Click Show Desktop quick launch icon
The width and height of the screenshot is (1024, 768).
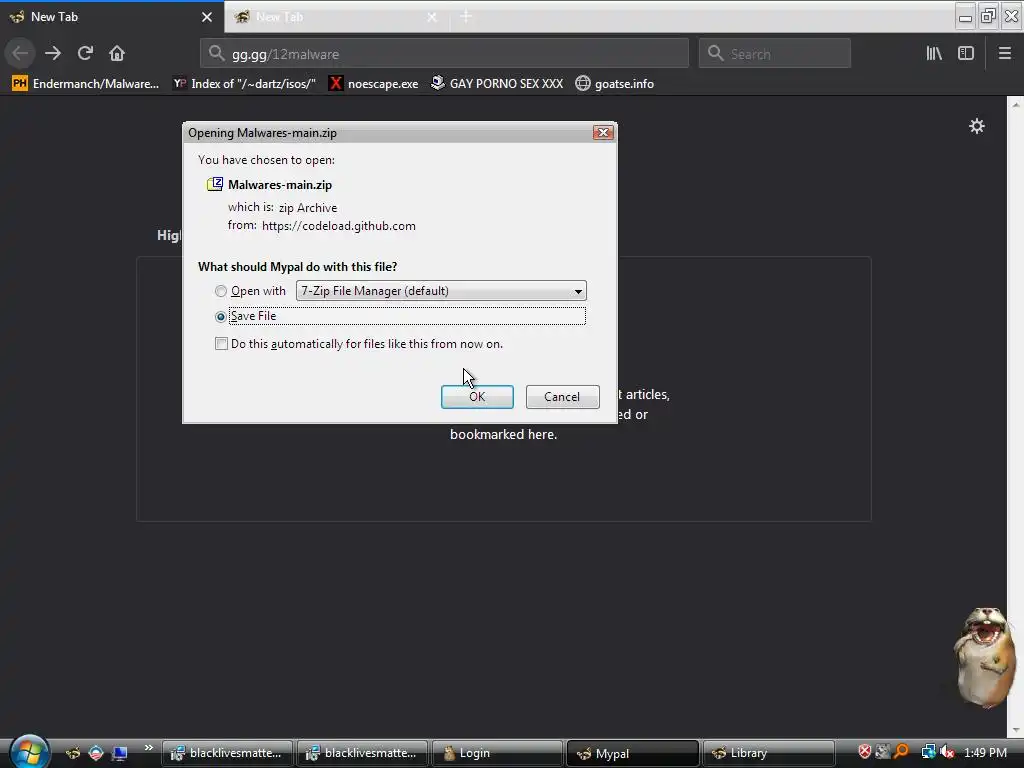pyautogui.click(x=120, y=753)
